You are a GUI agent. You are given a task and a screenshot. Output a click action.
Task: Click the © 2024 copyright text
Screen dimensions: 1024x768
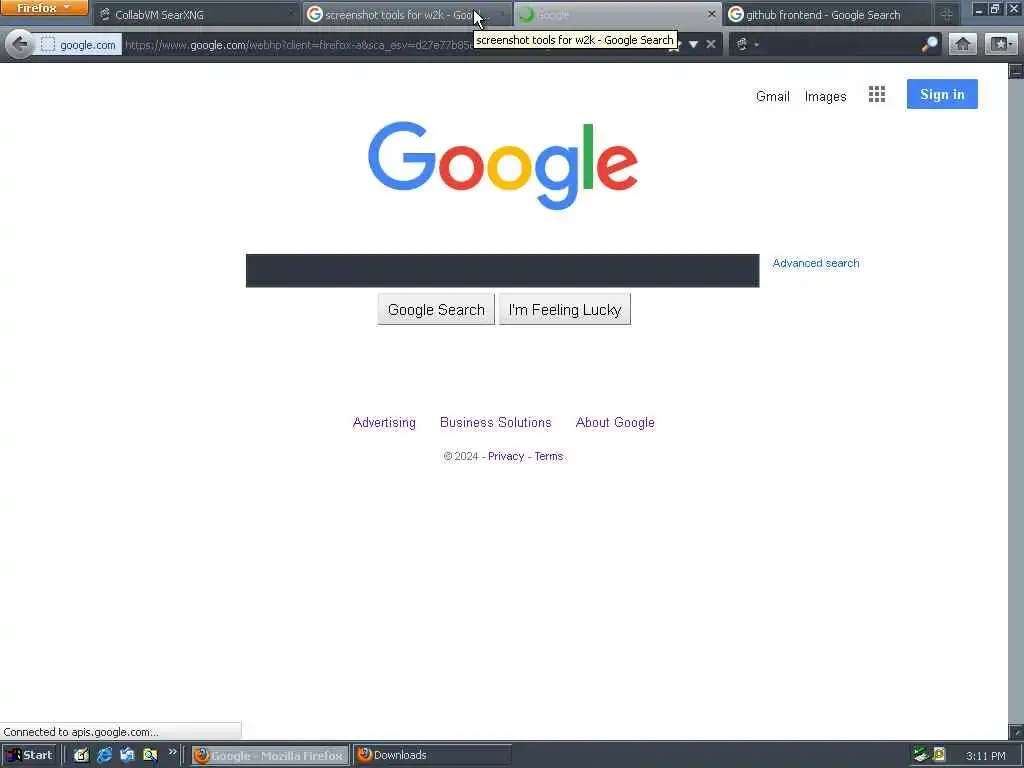[460, 456]
